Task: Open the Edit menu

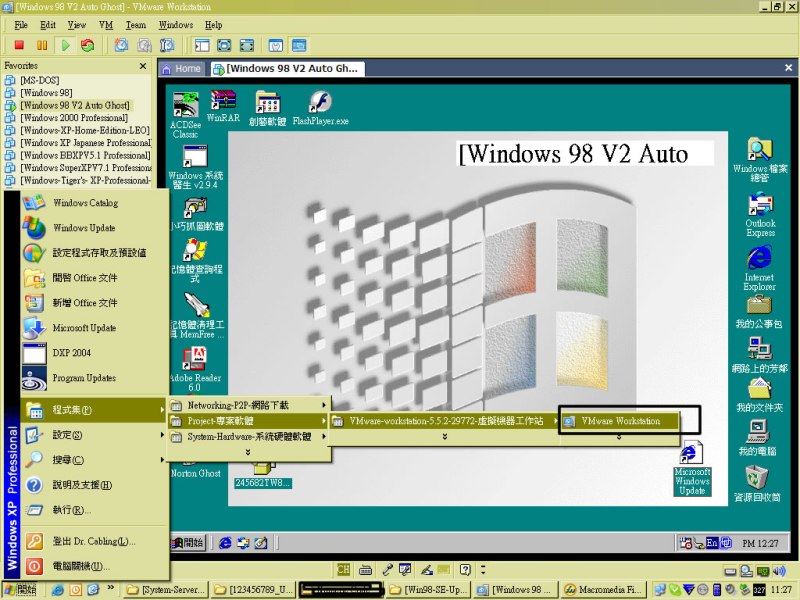Action: [x=47, y=25]
